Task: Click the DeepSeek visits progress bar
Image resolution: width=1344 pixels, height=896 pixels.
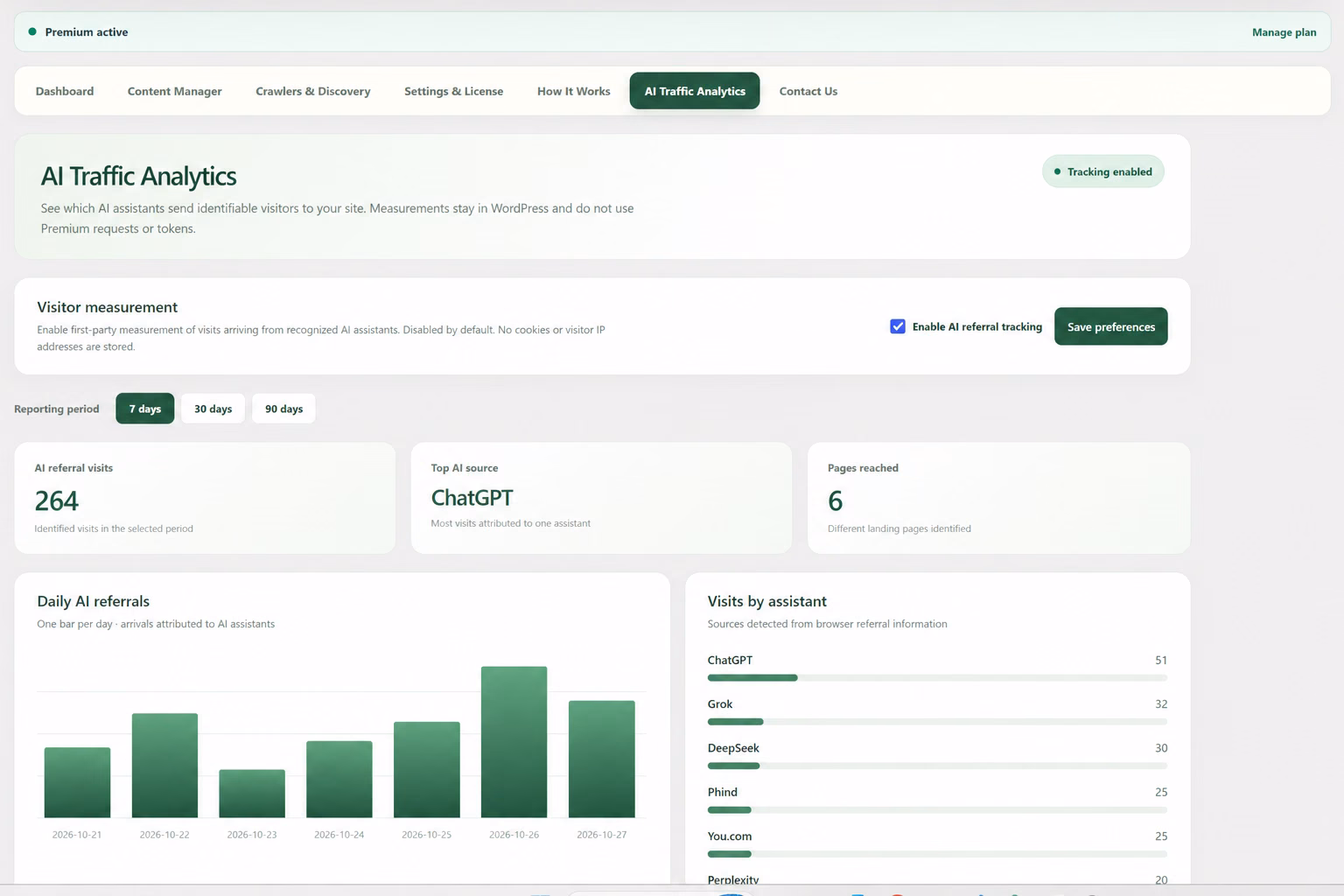Action: [x=937, y=766]
